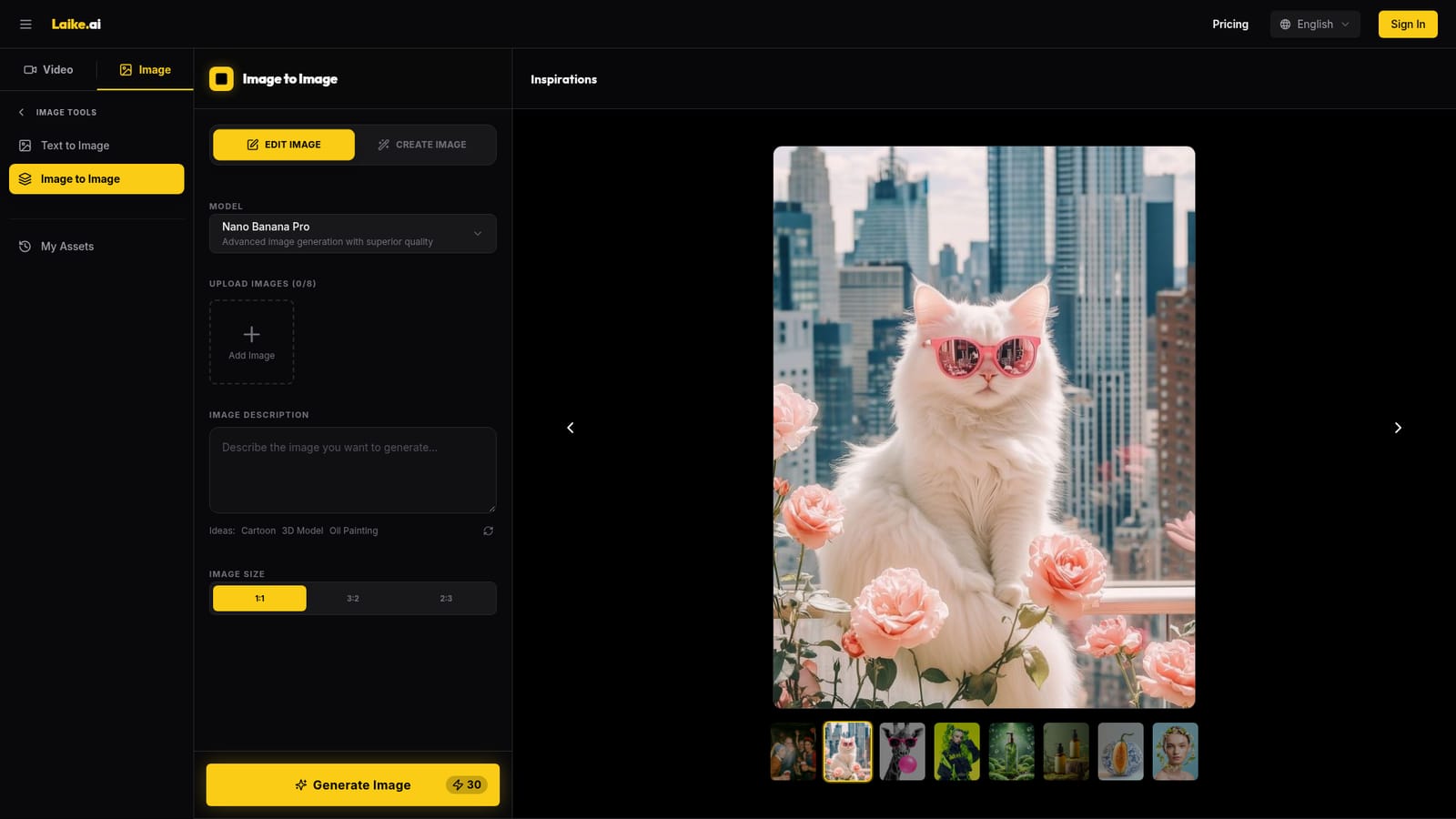The height and width of the screenshot is (819, 1456).
Task: Go back via Image Tools chevron
Action: click(22, 113)
